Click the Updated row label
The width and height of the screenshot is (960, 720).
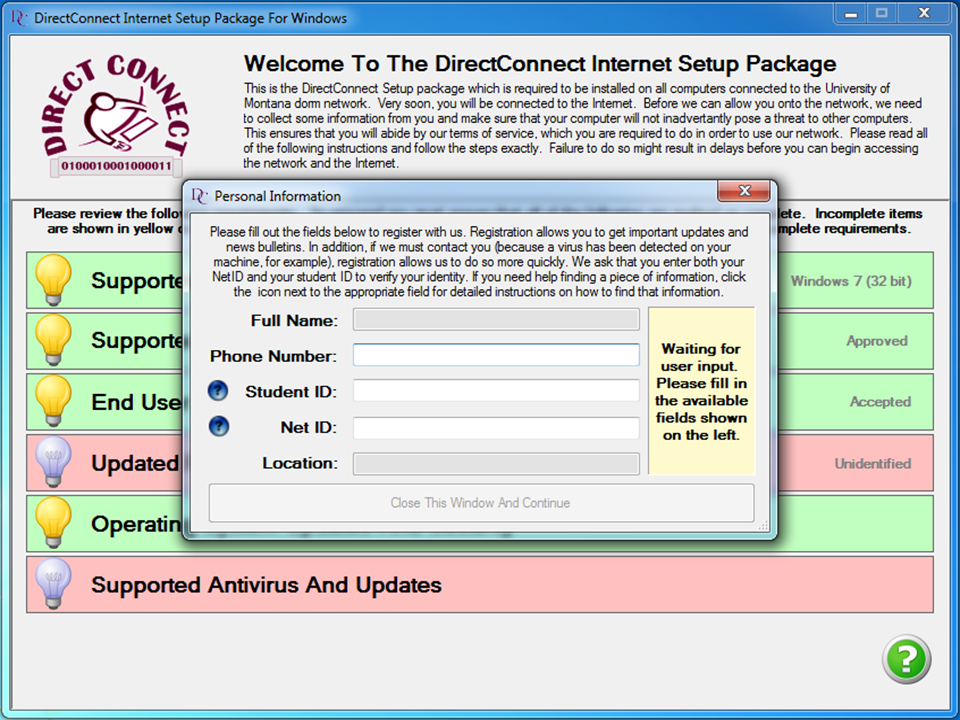point(135,463)
